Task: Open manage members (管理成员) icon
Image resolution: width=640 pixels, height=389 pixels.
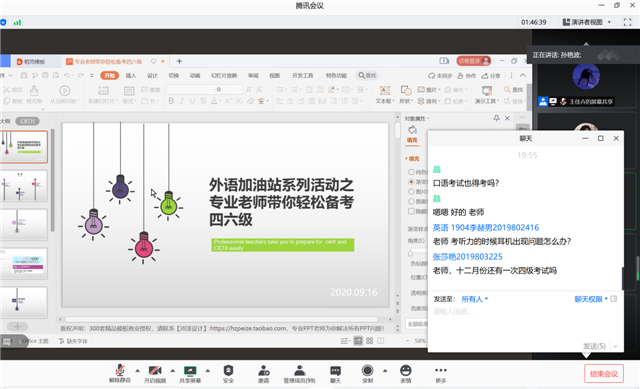Action: pyautogui.click(x=300, y=370)
